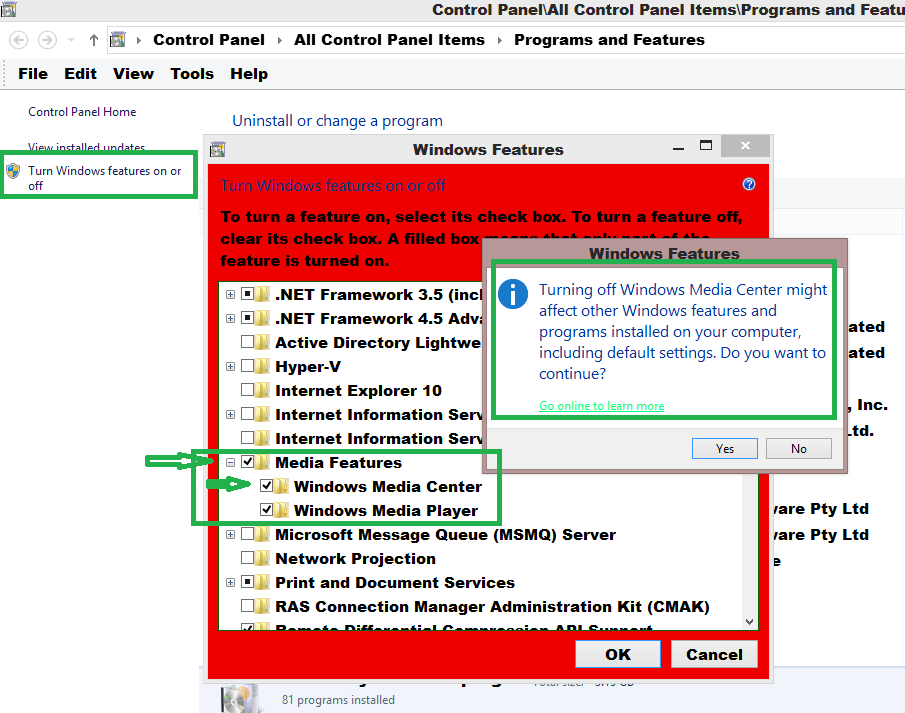Confirm with the Yes button
The image size is (905, 713).
[725, 449]
